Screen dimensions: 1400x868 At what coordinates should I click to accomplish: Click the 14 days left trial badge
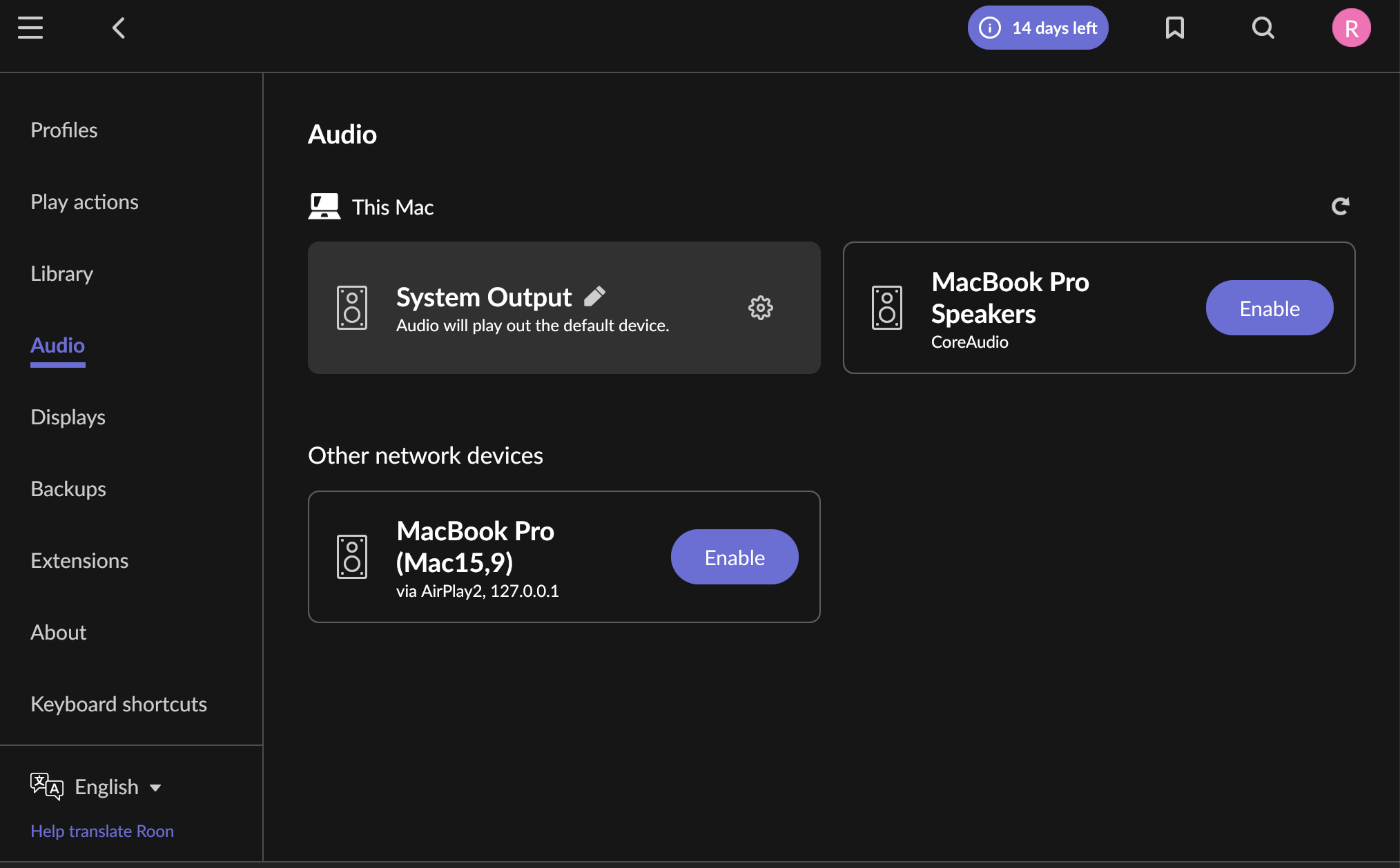(x=1038, y=28)
